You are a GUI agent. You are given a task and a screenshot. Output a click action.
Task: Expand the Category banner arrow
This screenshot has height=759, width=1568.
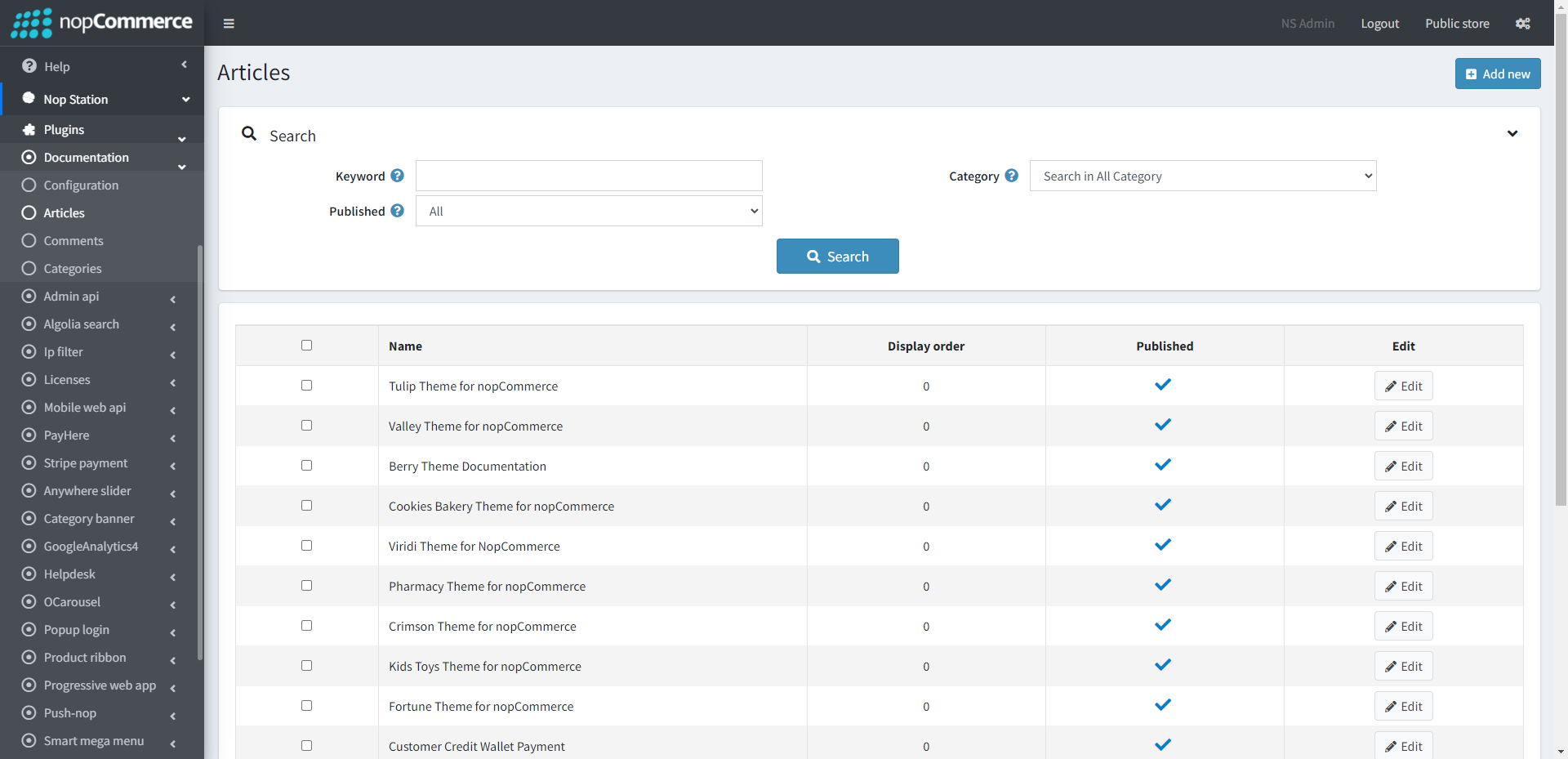coord(173,521)
